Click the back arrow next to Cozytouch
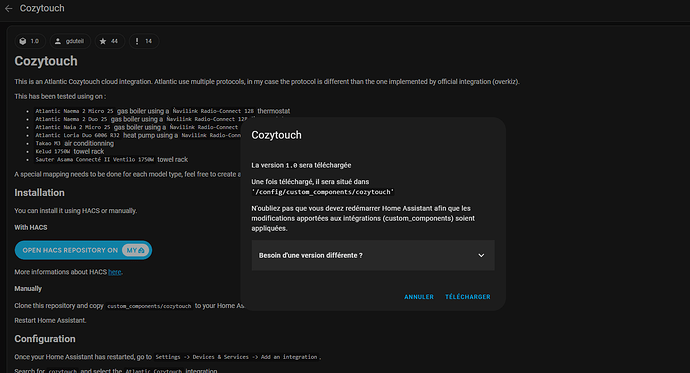The height and width of the screenshot is (373, 690). [x=8, y=8]
